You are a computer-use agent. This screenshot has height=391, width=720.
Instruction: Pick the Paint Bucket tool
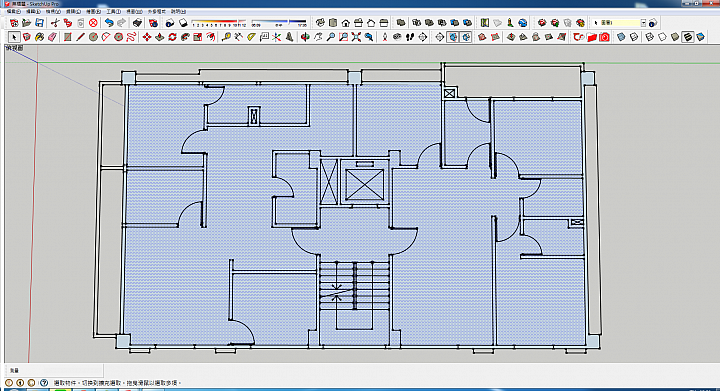(39, 37)
